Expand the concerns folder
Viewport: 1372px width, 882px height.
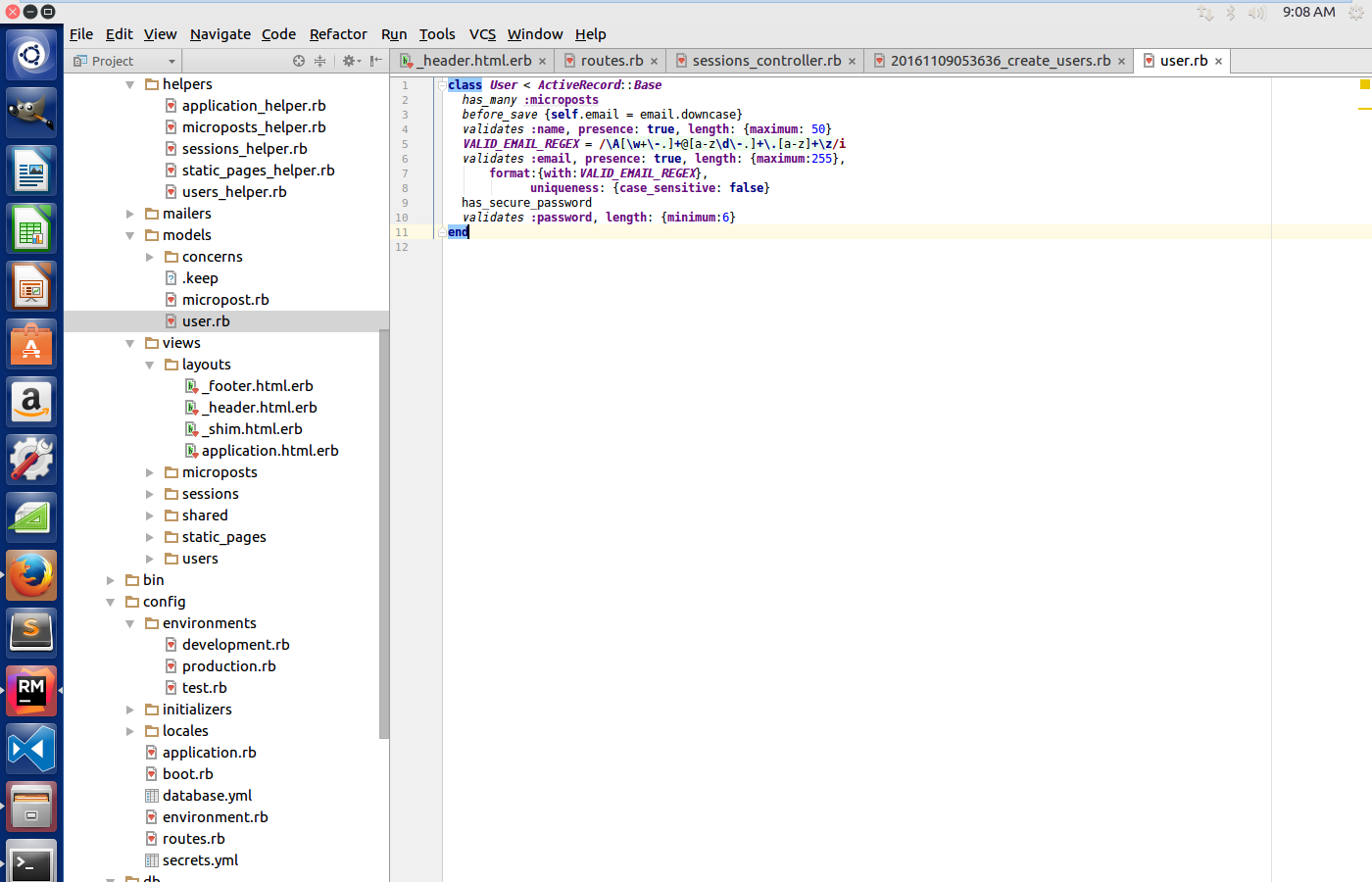[x=149, y=257]
